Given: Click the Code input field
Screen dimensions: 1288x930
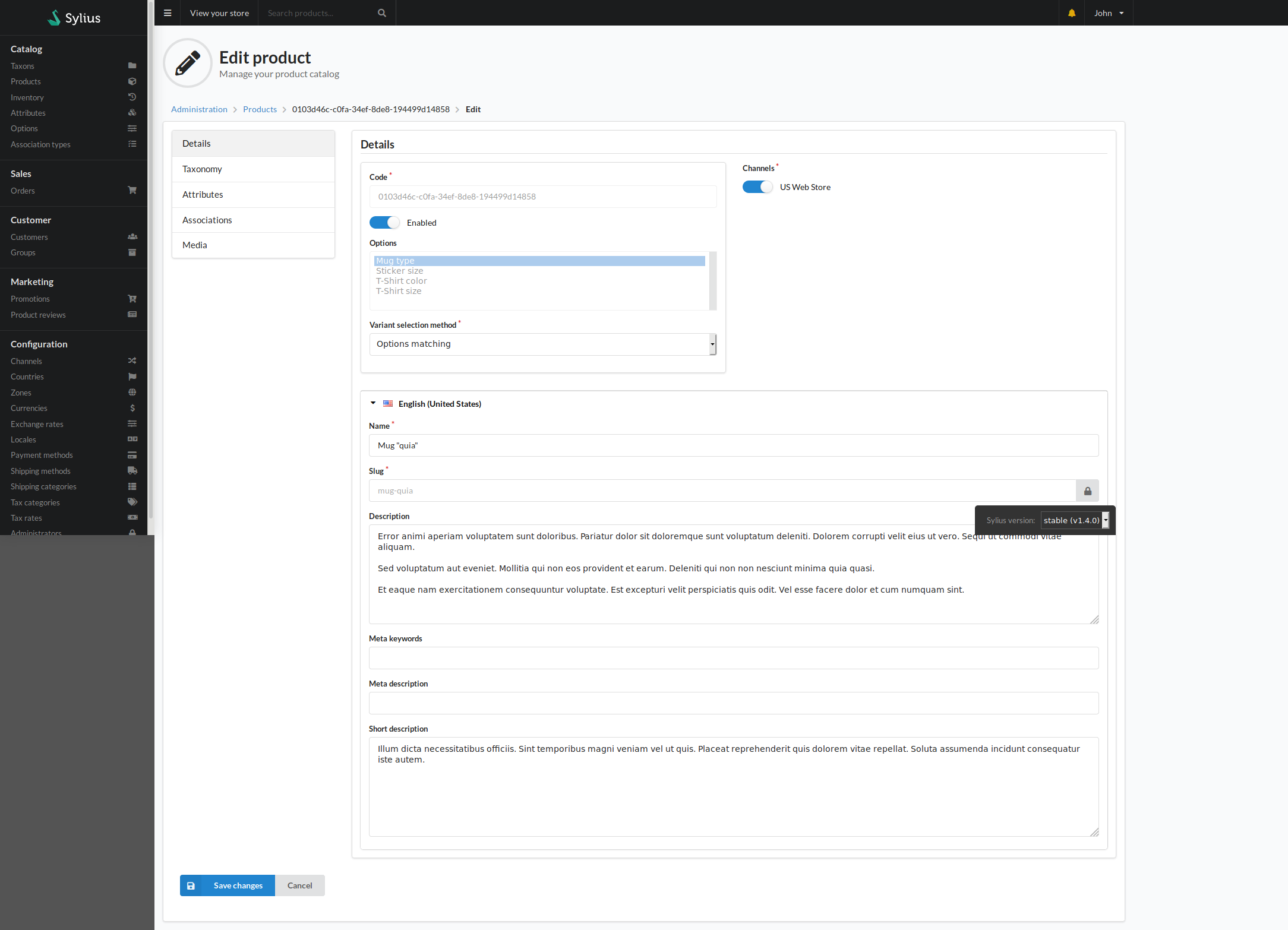Looking at the screenshot, I should pyautogui.click(x=543, y=197).
